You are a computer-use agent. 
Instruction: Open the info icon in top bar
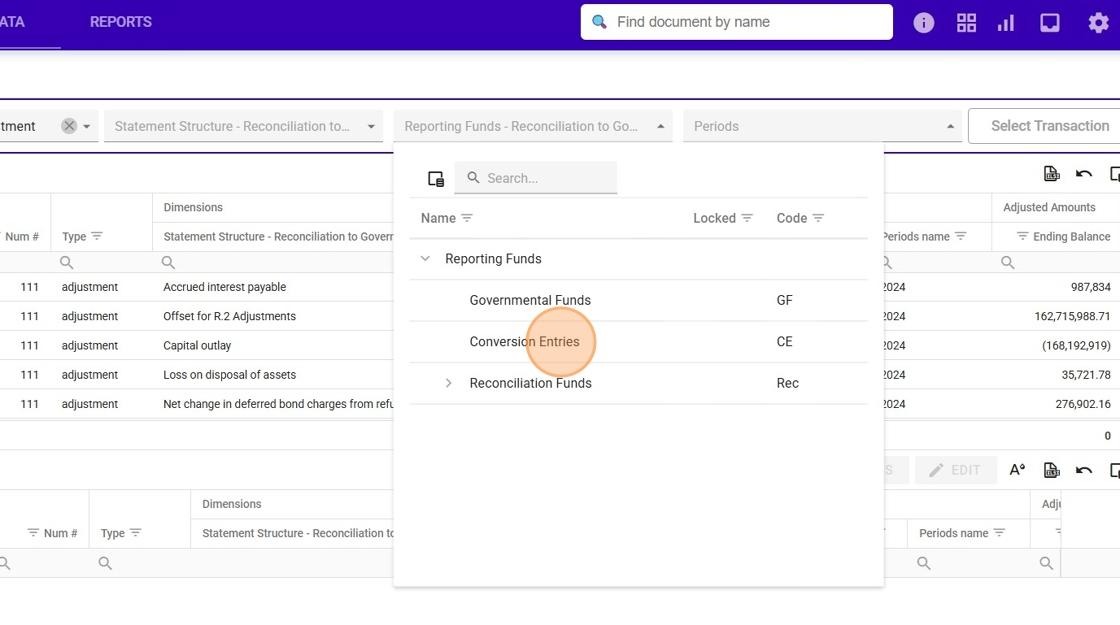(924, 23)
